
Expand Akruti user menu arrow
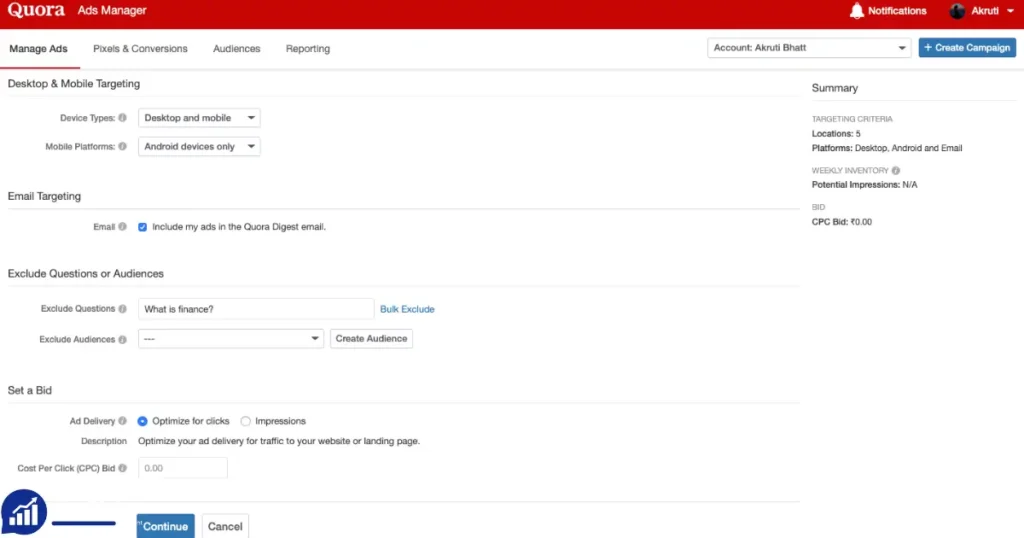click(1010, 11)
